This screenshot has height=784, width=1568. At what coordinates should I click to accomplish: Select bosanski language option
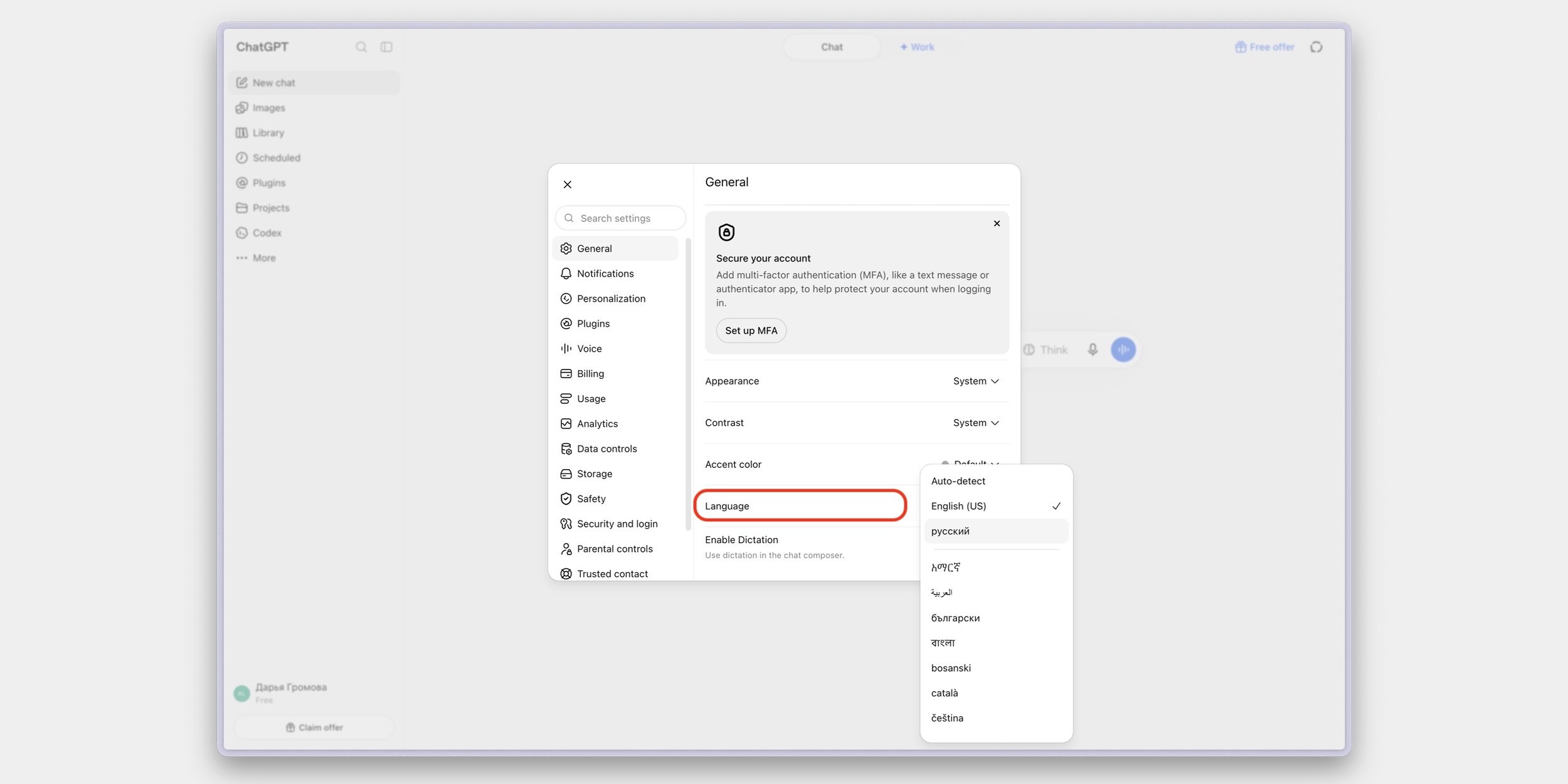point(996,669)
